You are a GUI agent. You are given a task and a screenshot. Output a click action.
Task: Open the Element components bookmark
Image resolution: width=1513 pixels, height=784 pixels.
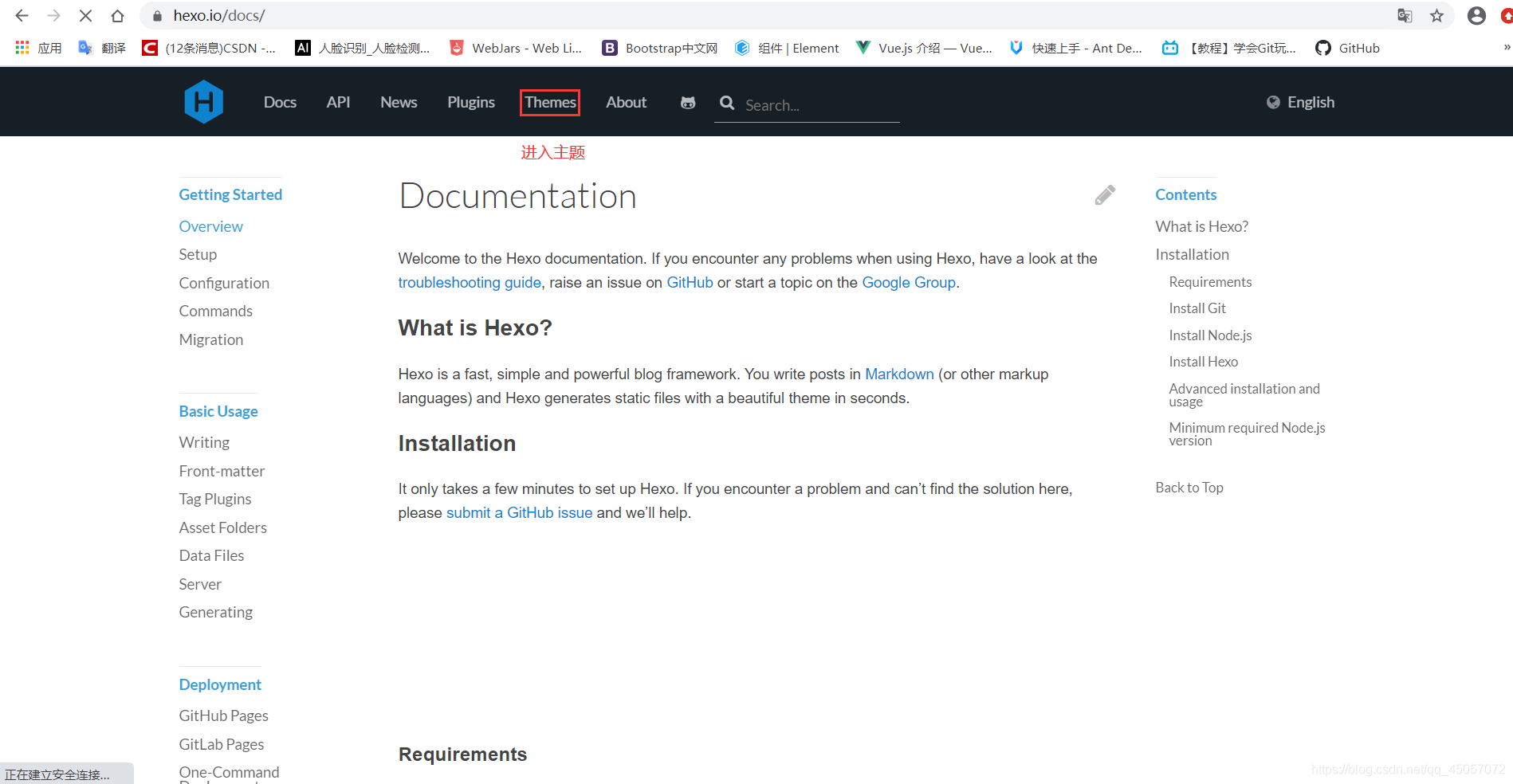(x=787, y=48)
